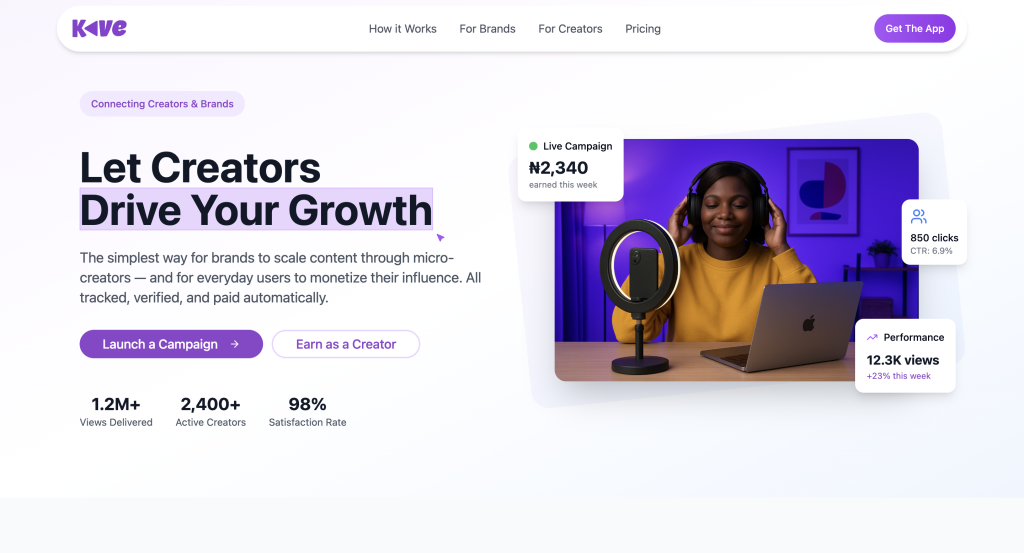Screen dimensions: 1024x553
Task: Select Pricing in the navigation bar
Action: (643, 29)
